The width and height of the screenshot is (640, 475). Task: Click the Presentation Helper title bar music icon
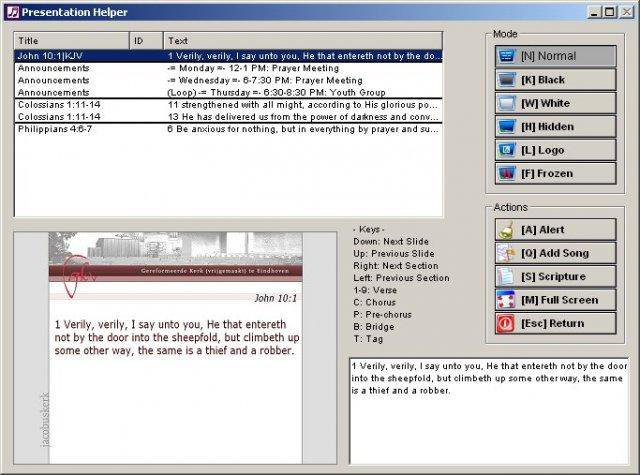point(13,12)
